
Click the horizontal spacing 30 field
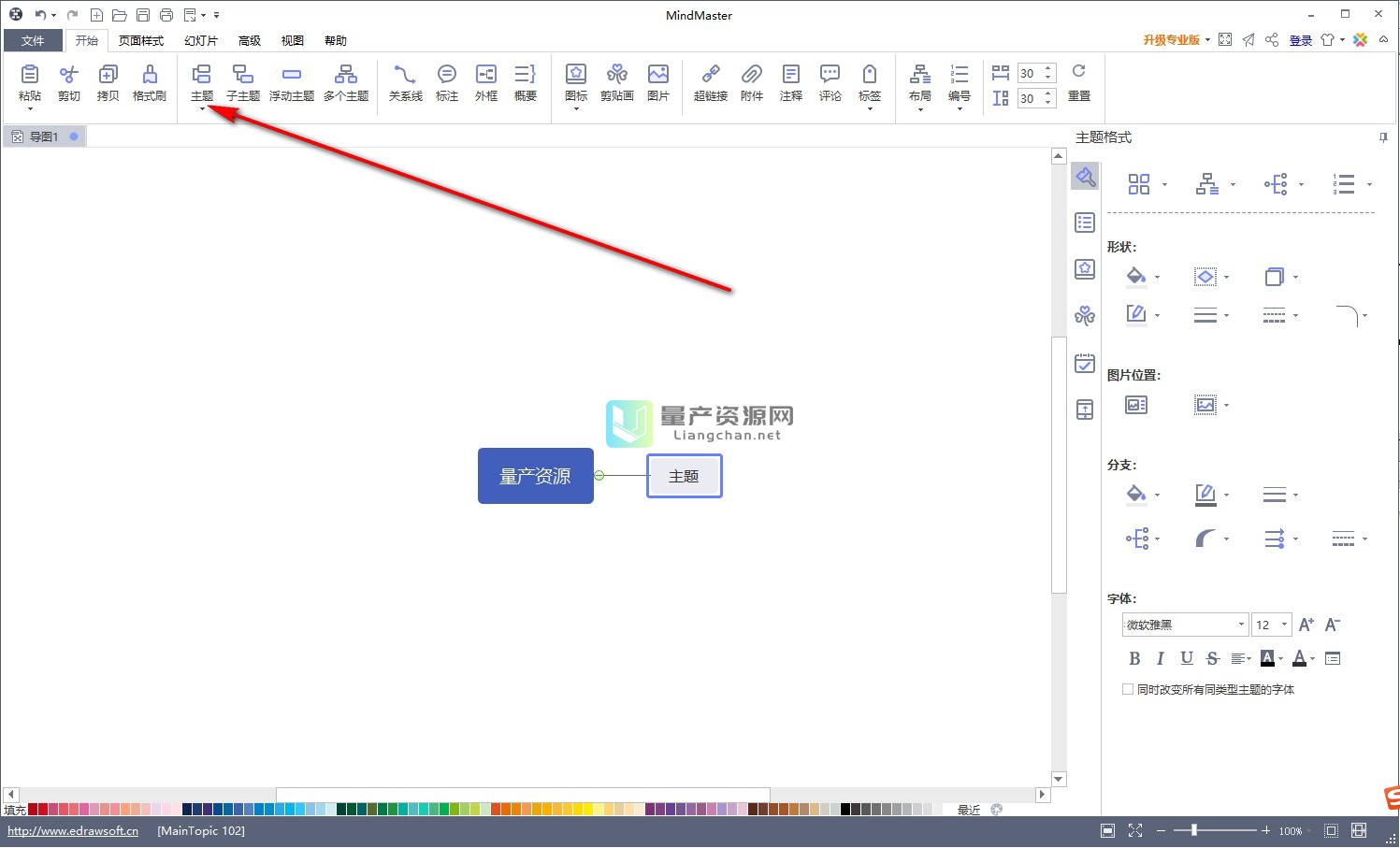click(x=1028, y=73)
